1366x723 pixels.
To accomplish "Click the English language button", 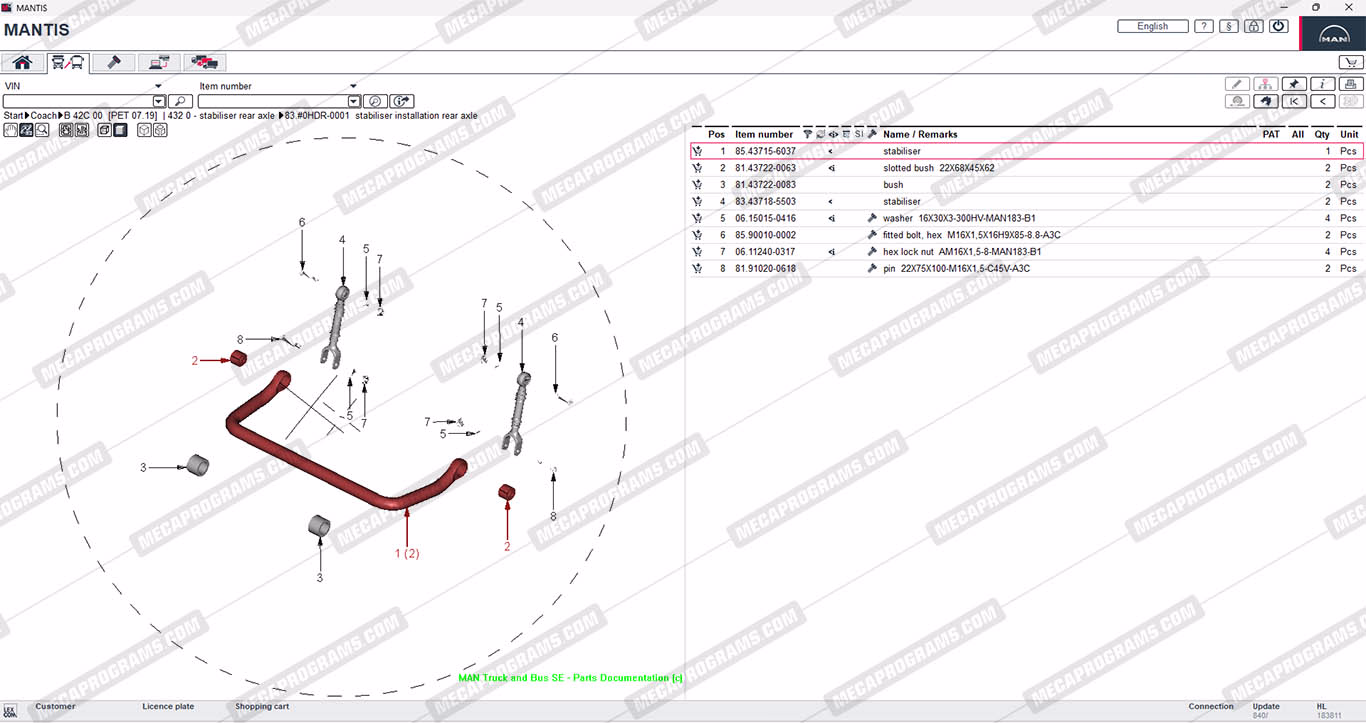I will [x=1153, y=27].
